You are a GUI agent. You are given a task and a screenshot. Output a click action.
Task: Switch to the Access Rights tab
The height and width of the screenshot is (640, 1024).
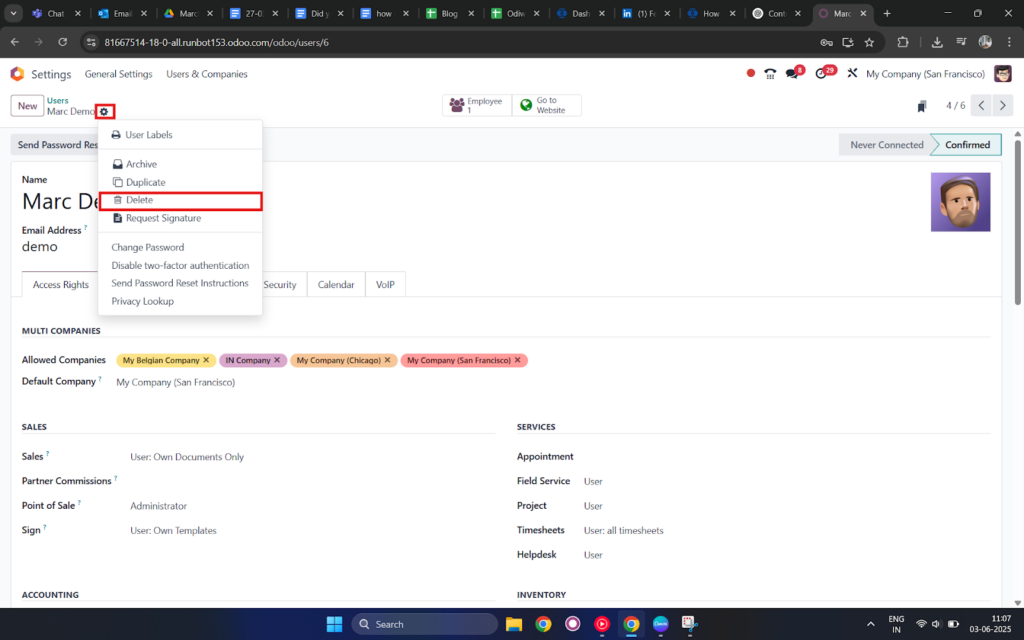pyautogui.click(x=61, y=284)
